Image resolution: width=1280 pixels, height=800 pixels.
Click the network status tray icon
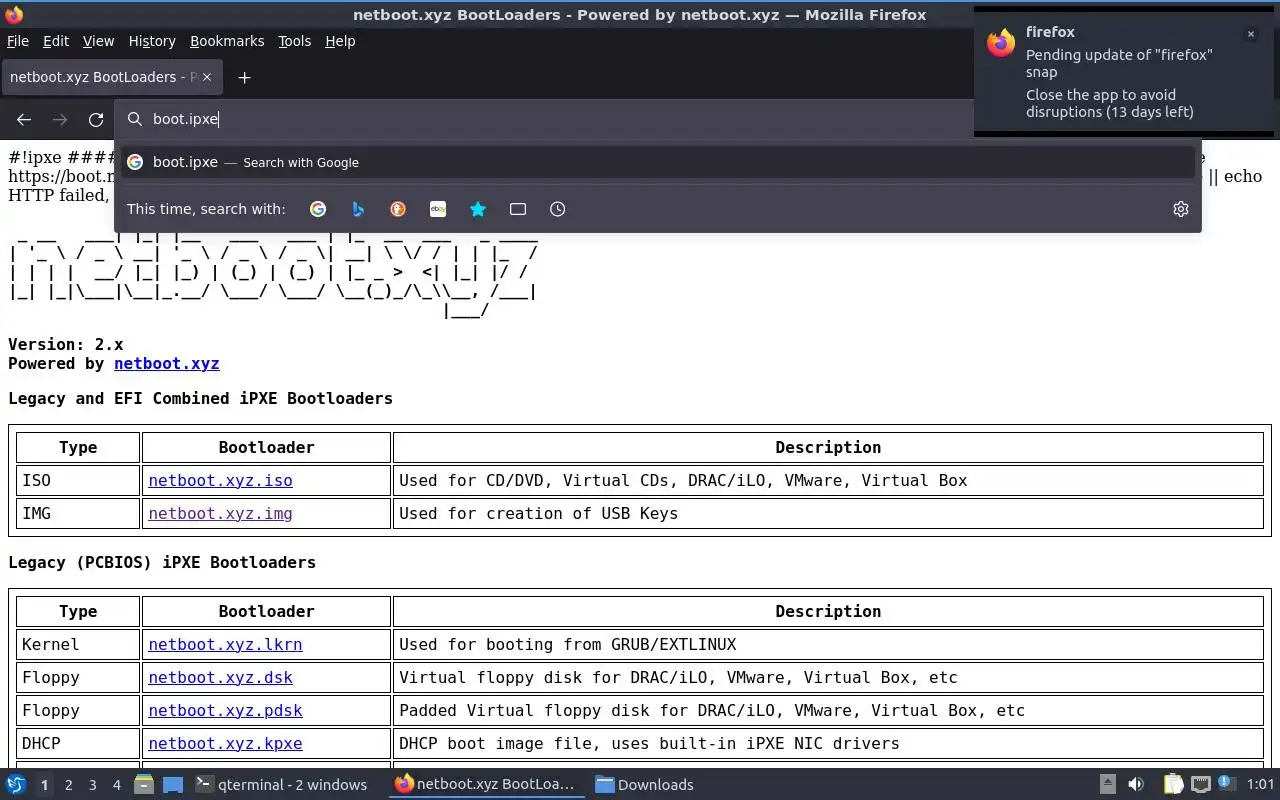(1201, 784)
